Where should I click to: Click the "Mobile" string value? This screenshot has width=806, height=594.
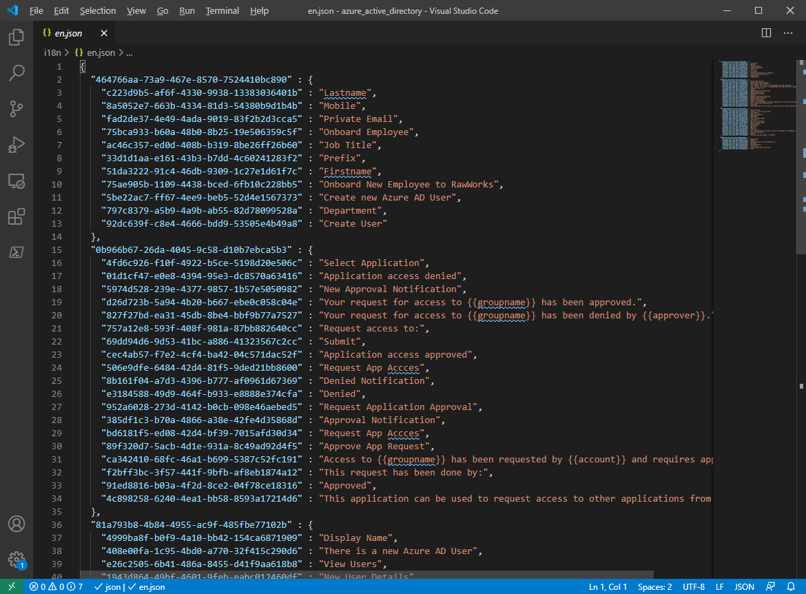[x=340, y=106]
